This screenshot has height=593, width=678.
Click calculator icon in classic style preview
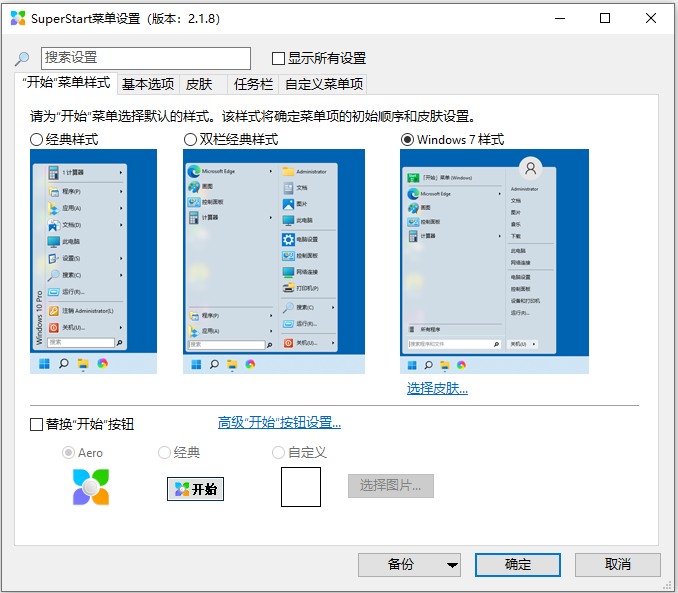(53, 173)
